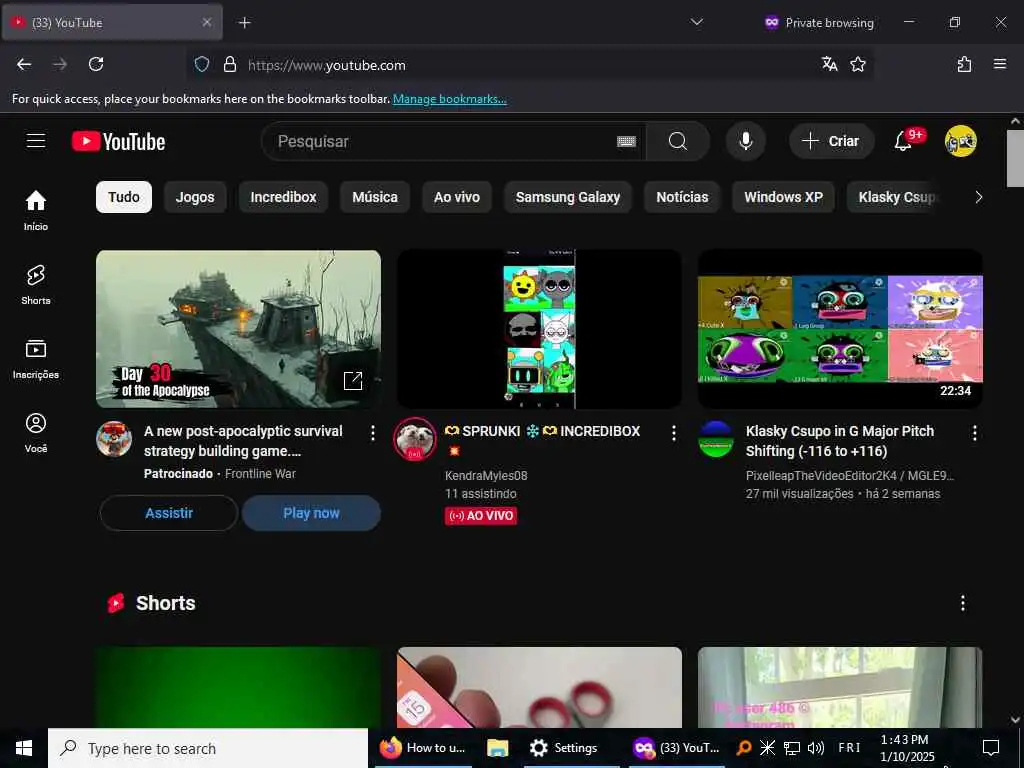Open Frontline War advertiser avatar
This screenshot has width=1024, height=768.
click(x=114, y=439)
